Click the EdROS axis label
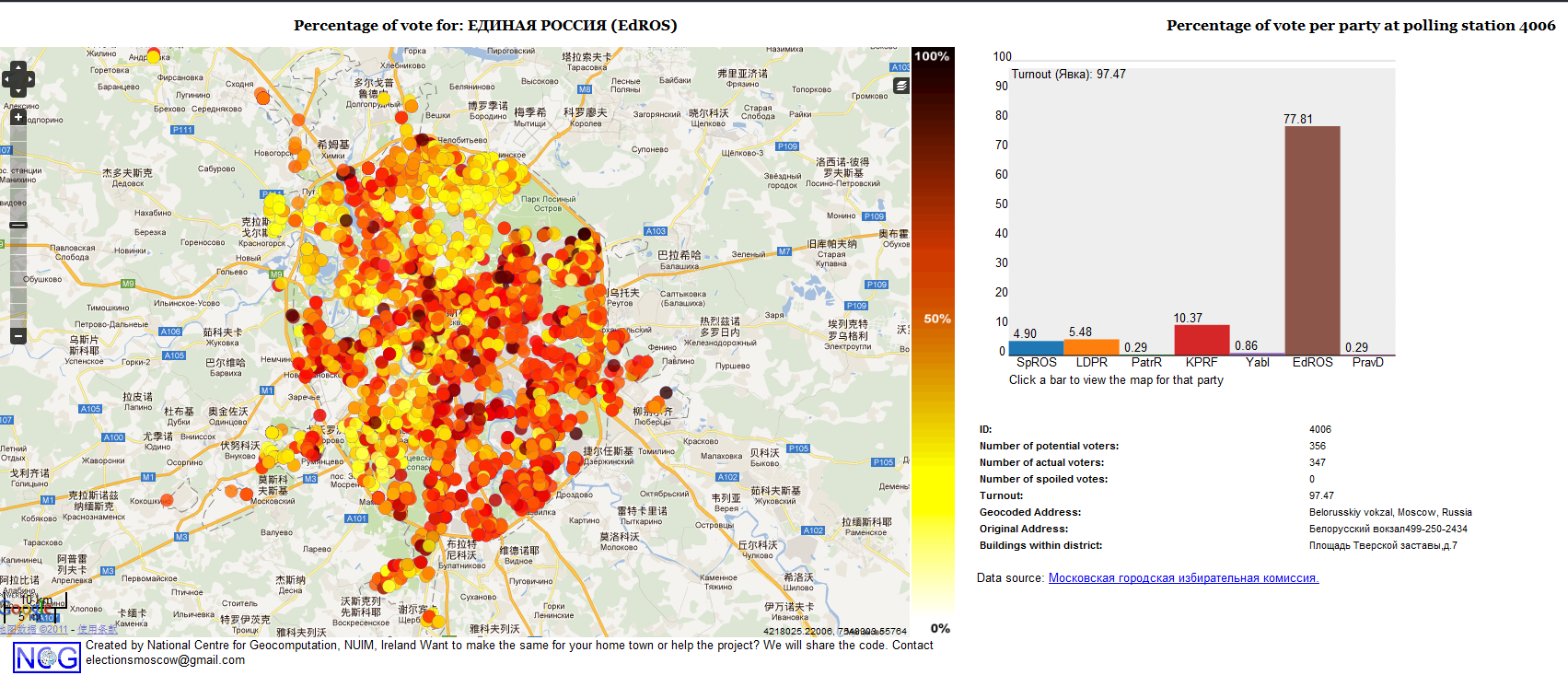 (x=1313, y=363)
